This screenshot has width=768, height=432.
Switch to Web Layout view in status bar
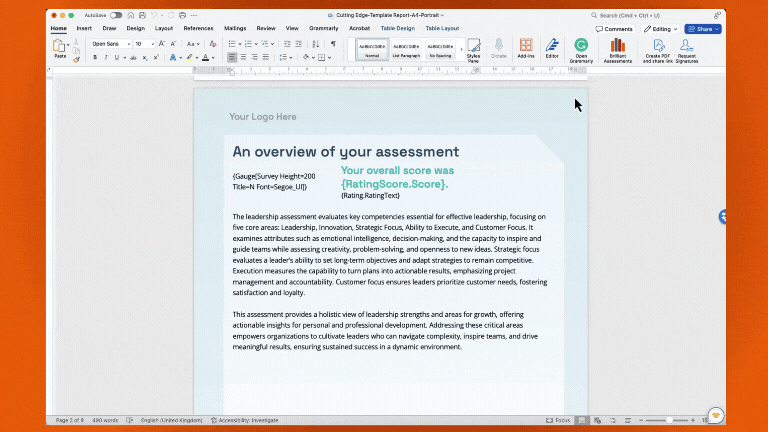(x=597, y=420)
